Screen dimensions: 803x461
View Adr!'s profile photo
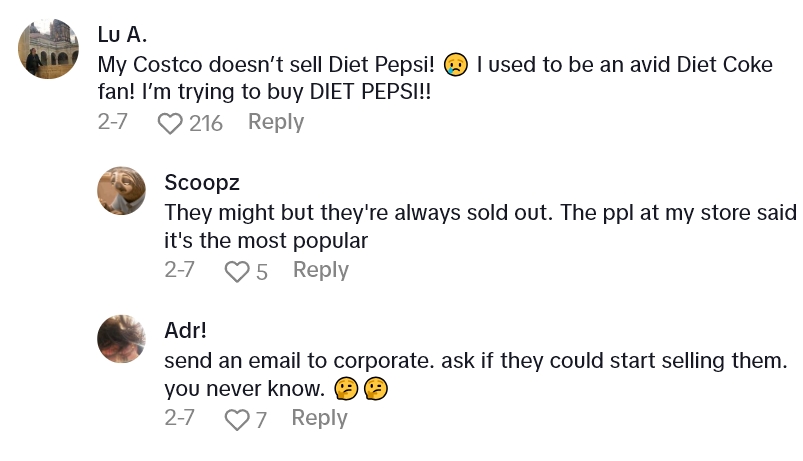pos(121,338)
